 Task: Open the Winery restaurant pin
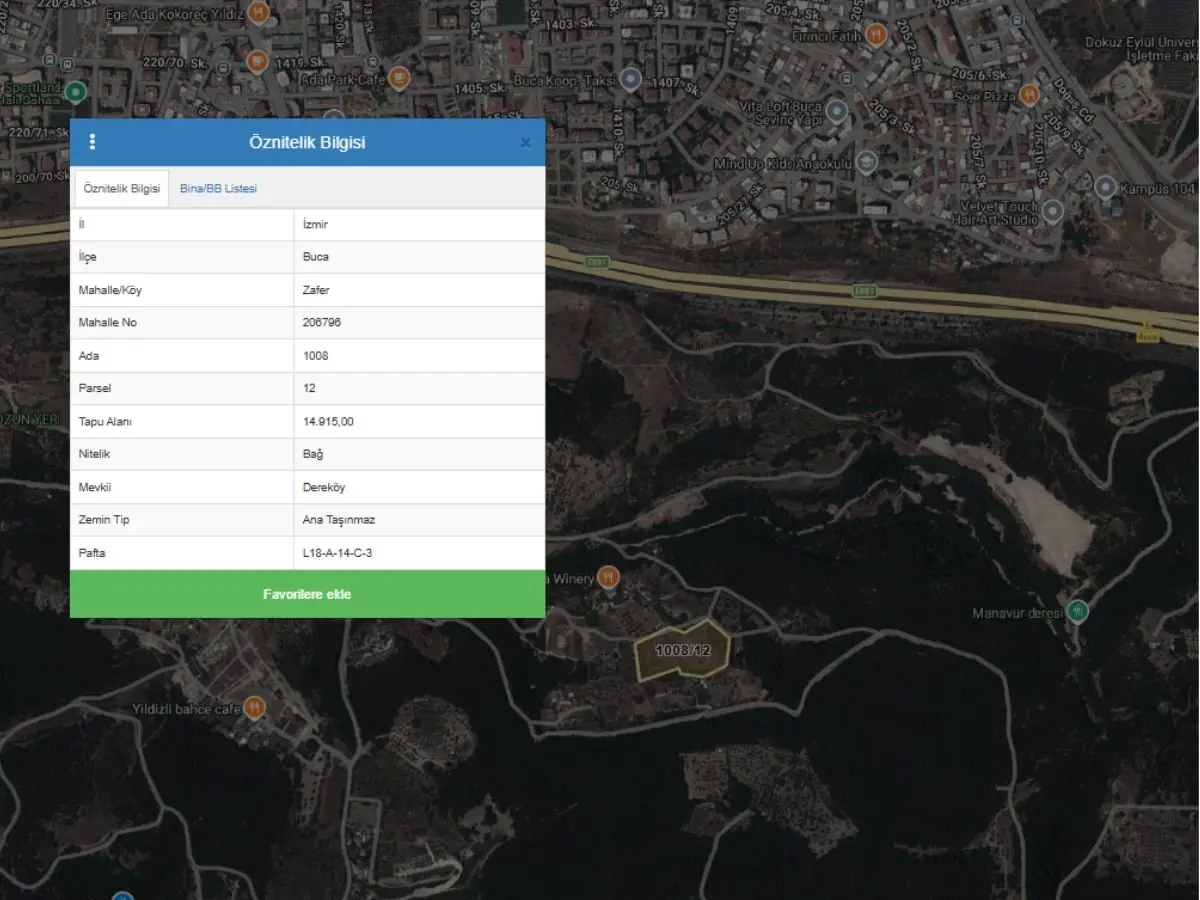pyautogui.click(x=608, y=577)
